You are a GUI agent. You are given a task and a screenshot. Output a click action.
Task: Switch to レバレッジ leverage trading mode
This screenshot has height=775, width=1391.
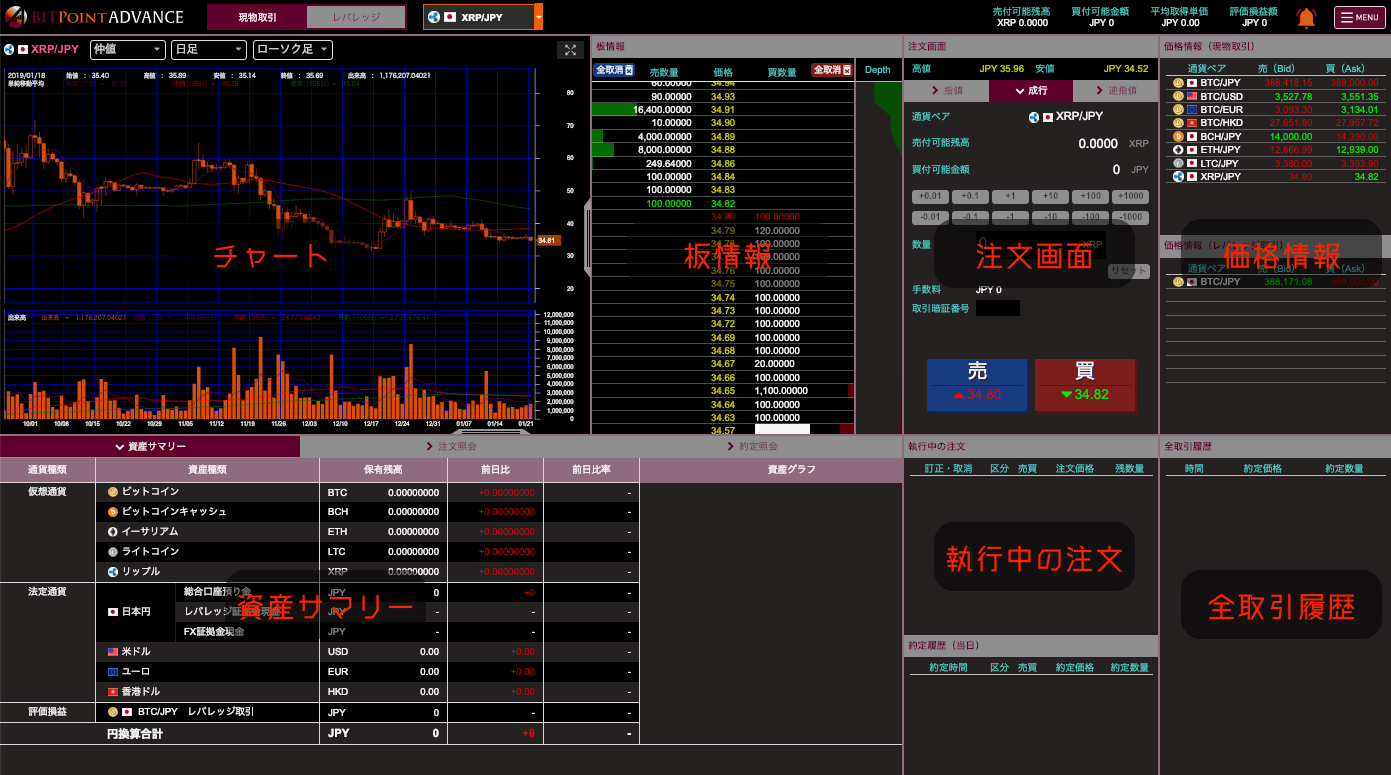pos(356,17)
